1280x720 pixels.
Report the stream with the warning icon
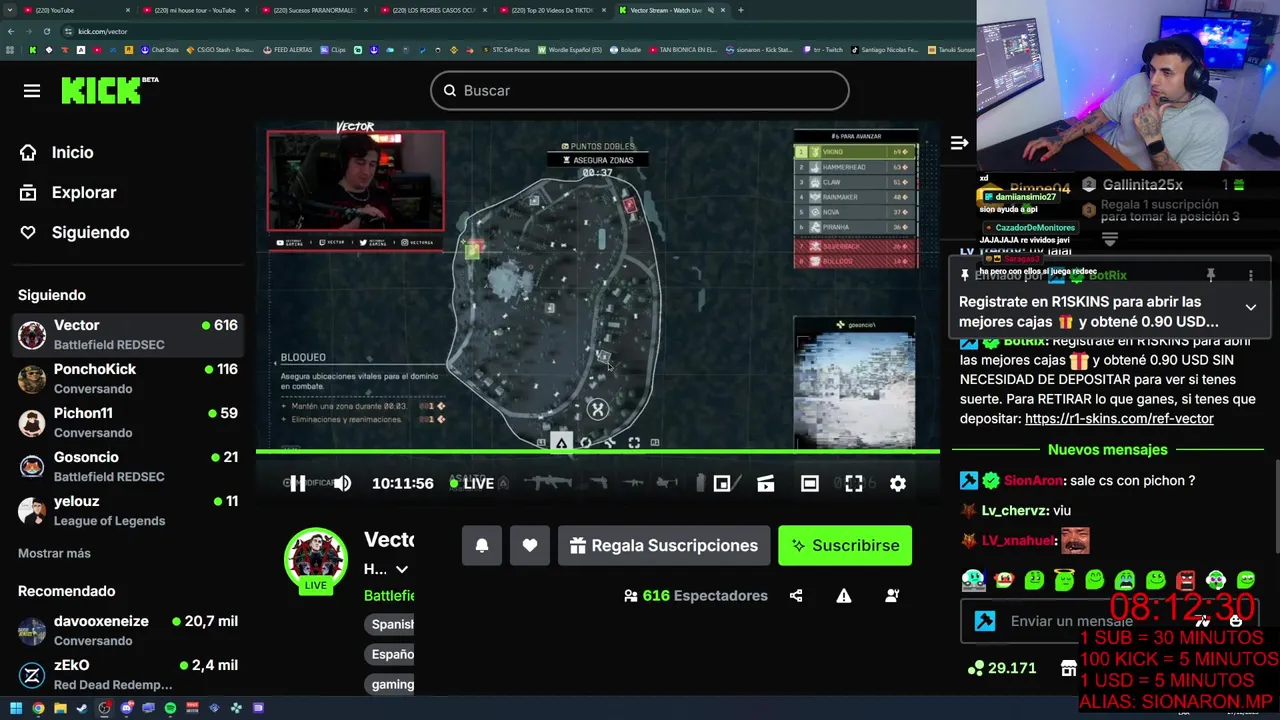coord(844,596)
